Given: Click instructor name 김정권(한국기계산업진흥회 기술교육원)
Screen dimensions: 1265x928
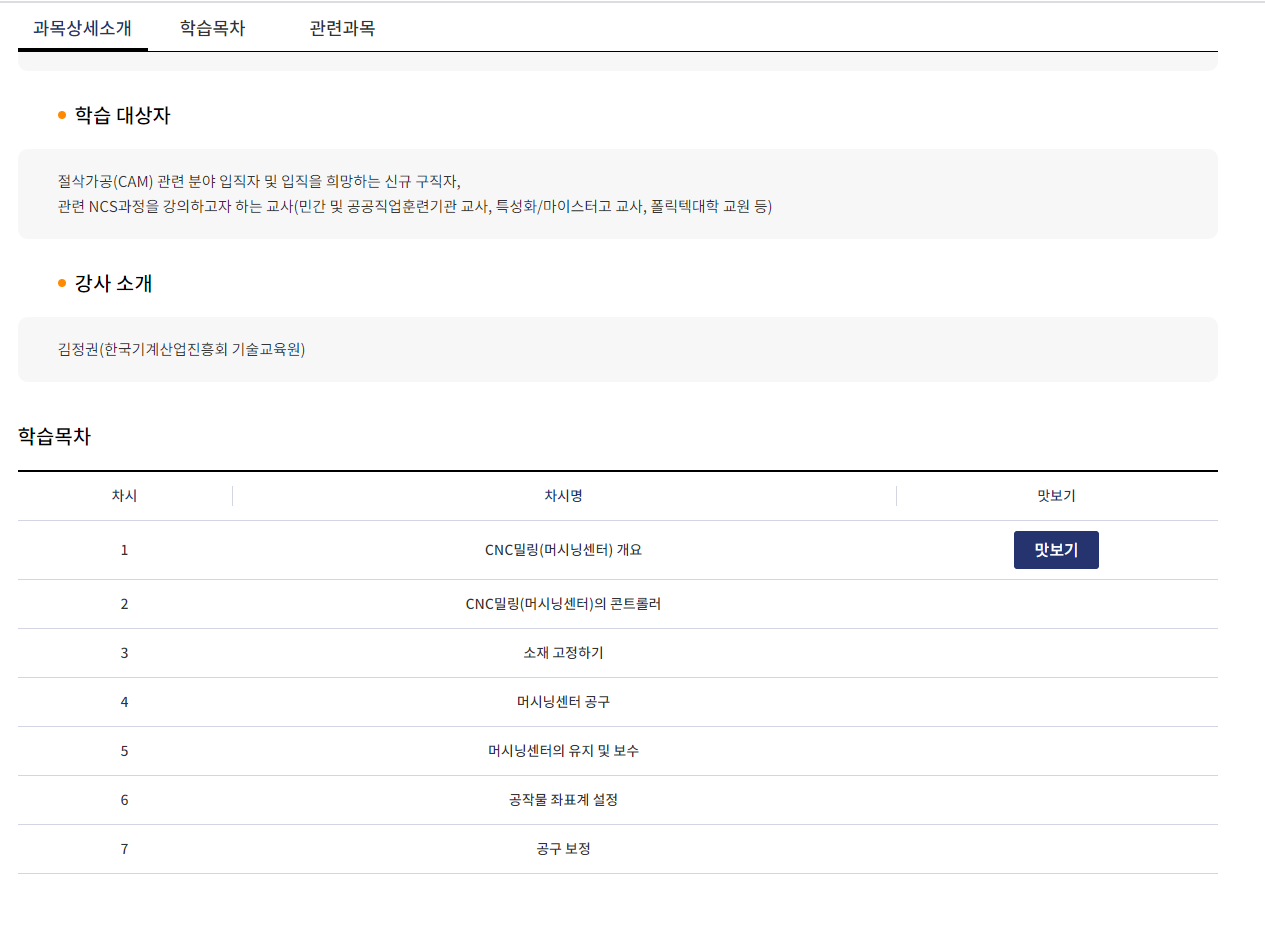Looking at the screenshot, I should [181, 349].
